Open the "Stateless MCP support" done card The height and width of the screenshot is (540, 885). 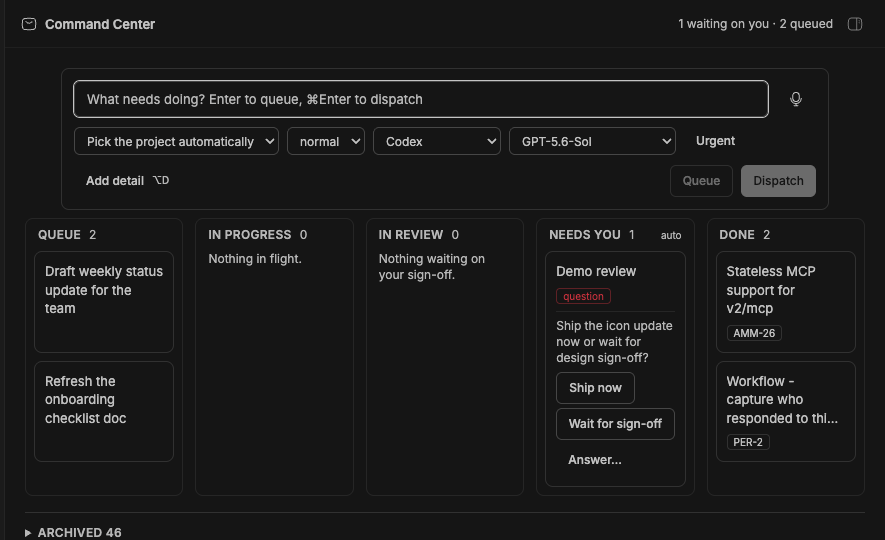coord(786,302)
